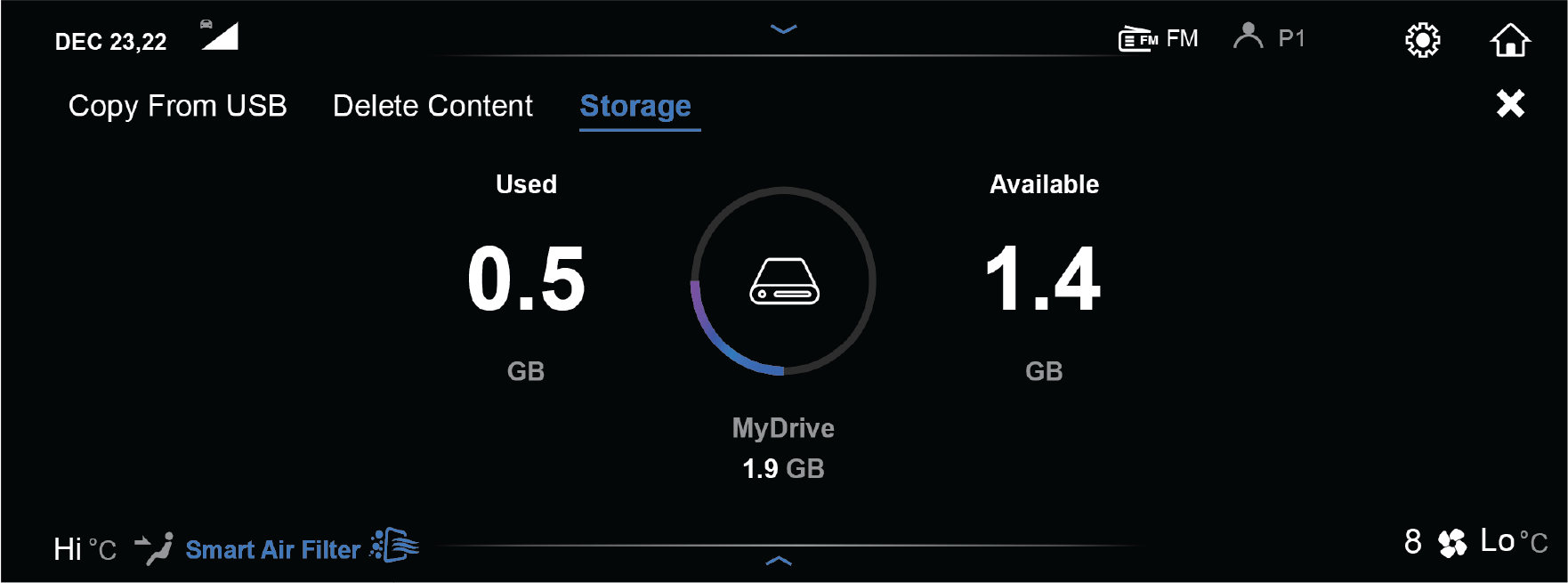1568x583 pixels.
Task: Tap the signal strength icon
Action: (x=220, y=36)
